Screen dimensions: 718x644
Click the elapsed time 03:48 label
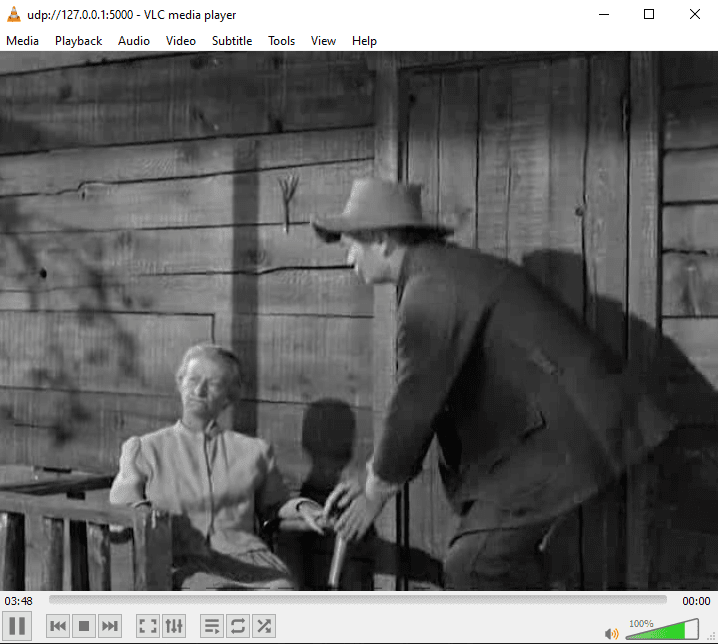coord(18,600)
